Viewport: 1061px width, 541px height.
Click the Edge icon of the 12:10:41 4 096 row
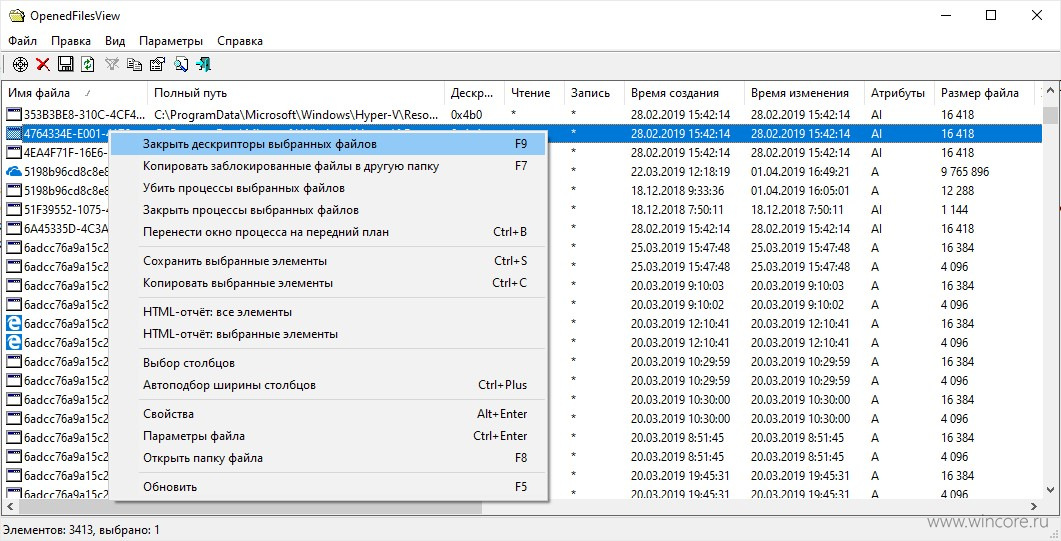point(14,342)
